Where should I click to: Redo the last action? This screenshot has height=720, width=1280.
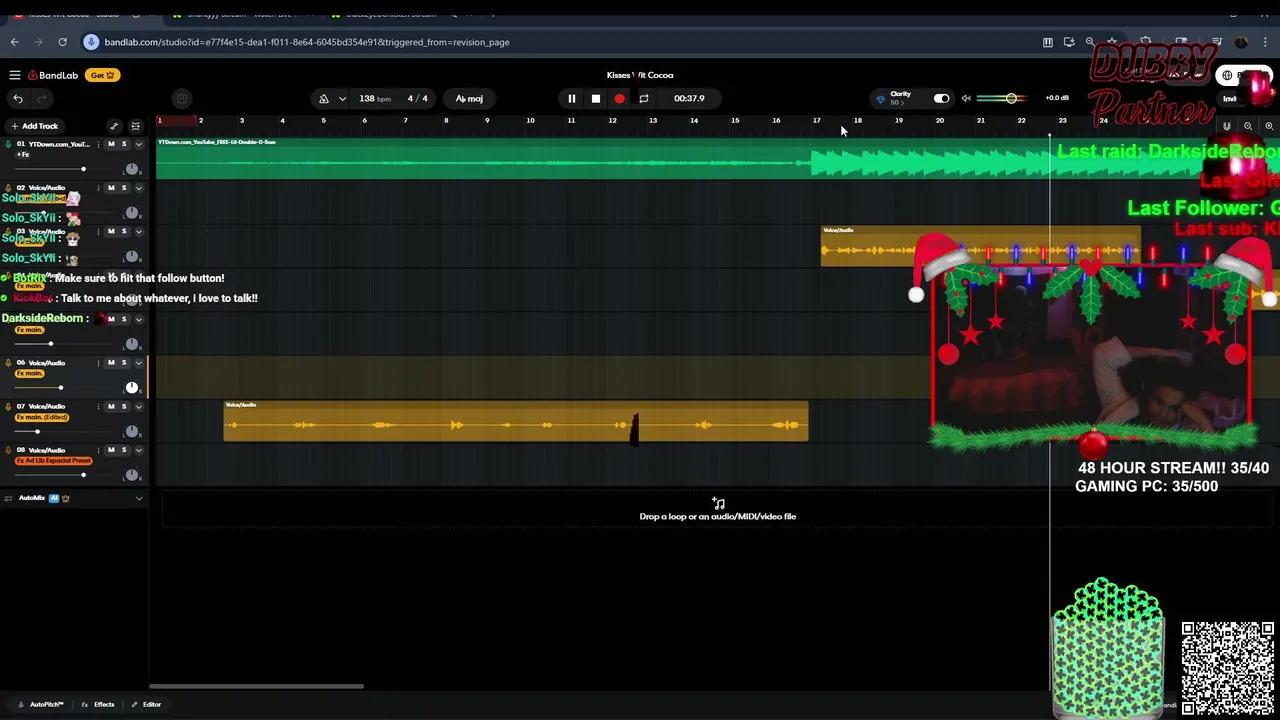tap(42, 98)
